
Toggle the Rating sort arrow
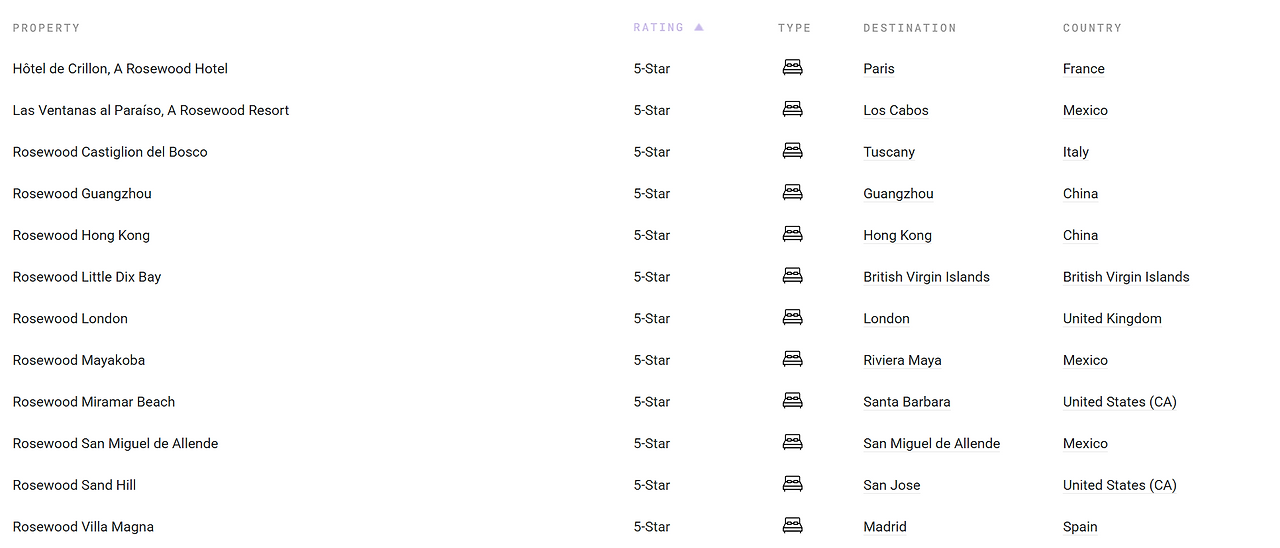point(699,28)
